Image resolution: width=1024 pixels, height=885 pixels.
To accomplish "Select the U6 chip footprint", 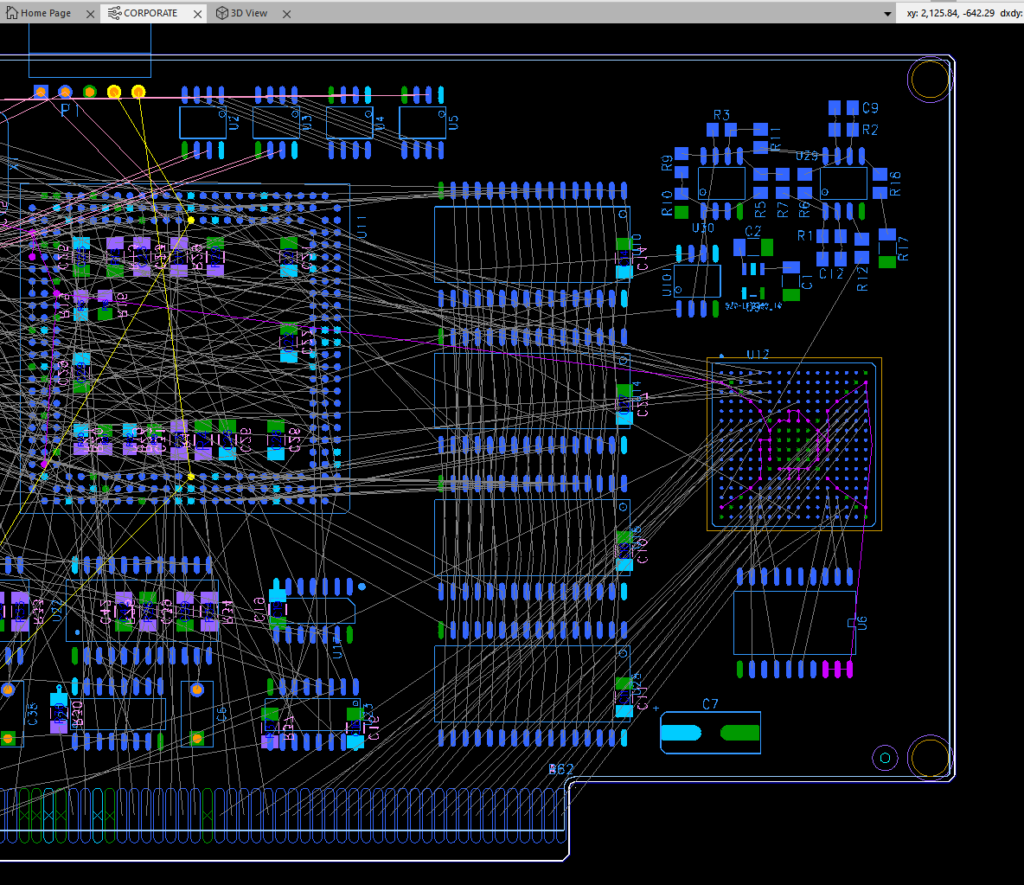I will point(794,622).
